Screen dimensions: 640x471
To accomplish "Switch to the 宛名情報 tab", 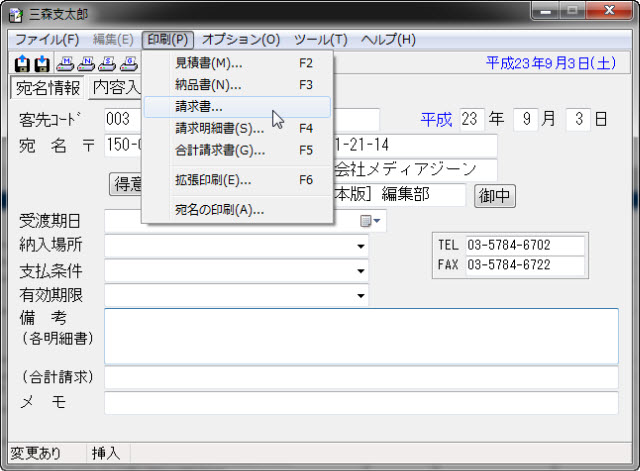I will coord(48,87).
